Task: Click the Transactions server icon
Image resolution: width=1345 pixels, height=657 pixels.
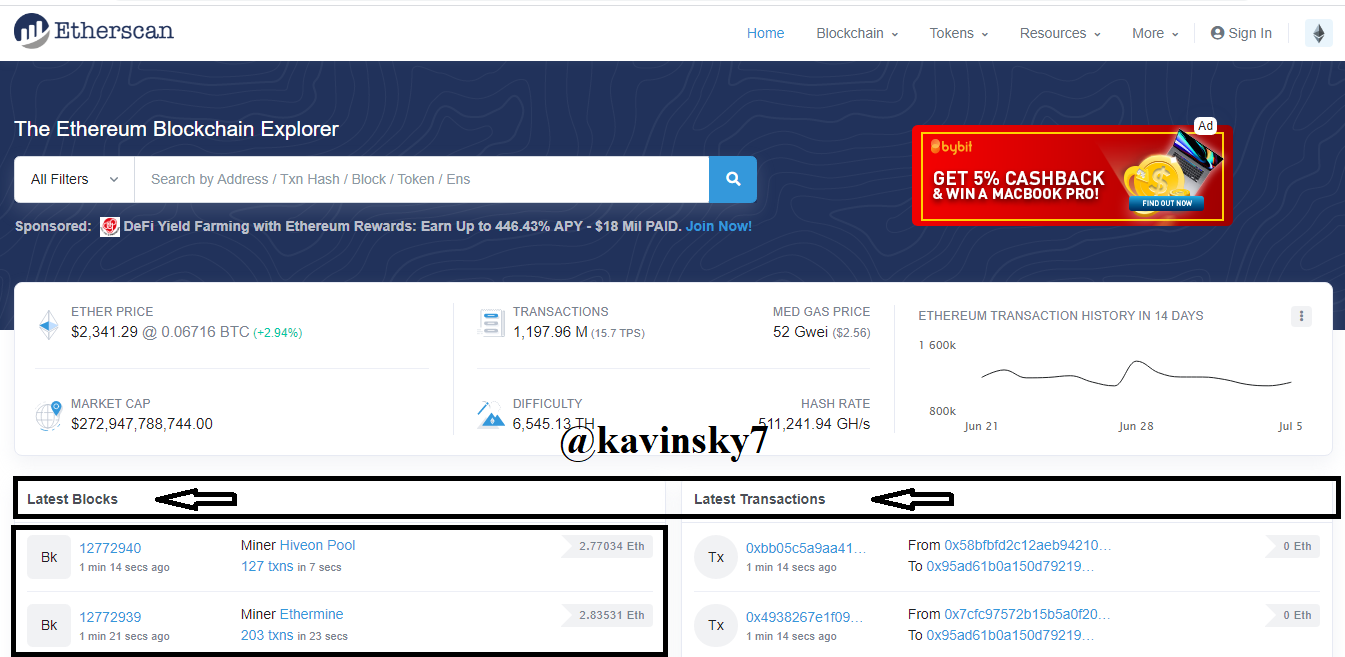Action: click(x=491, y=323)
